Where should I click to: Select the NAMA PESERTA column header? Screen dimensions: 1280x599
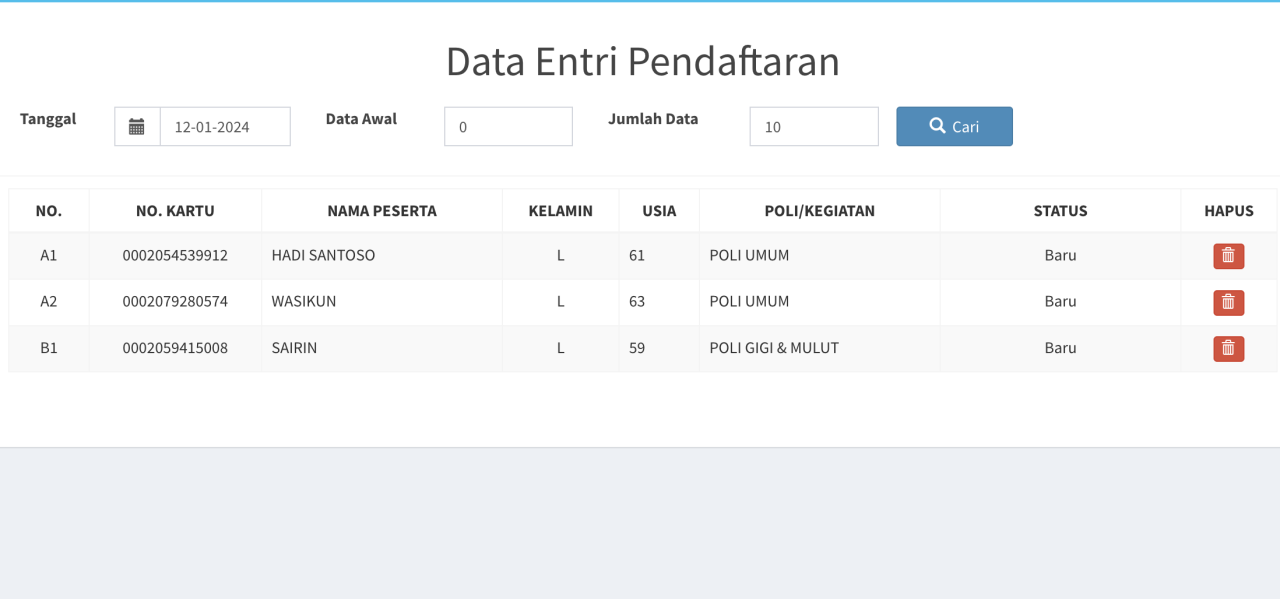(x=381, y=211)
